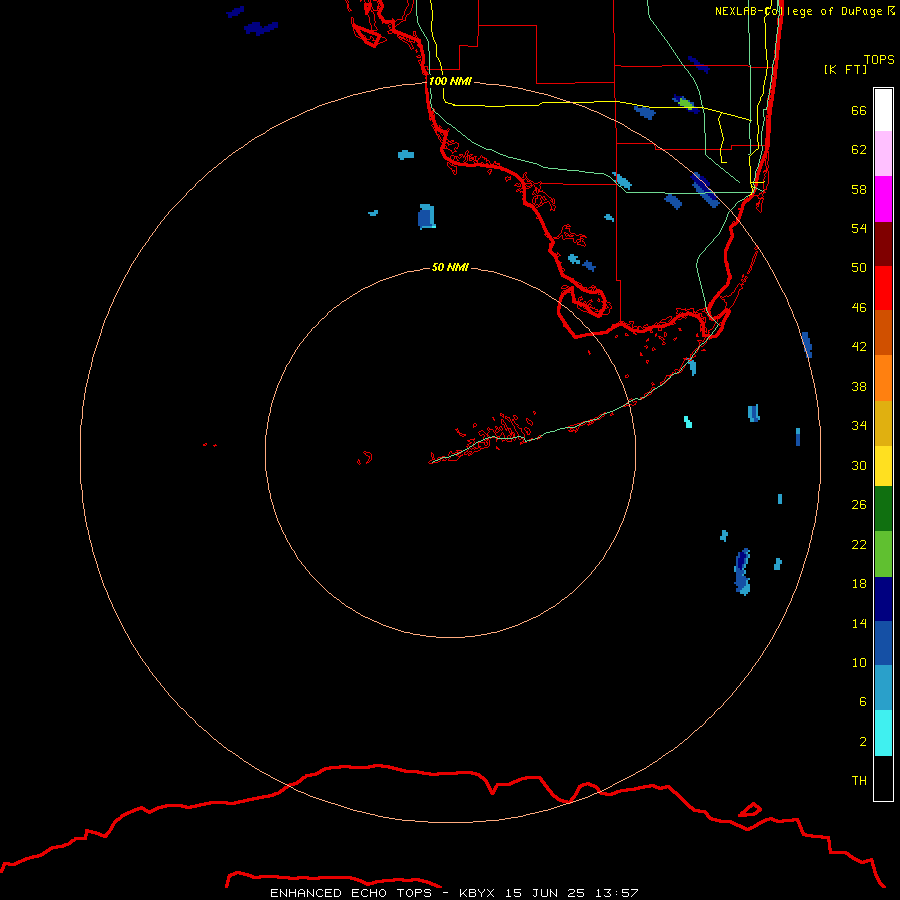Click the dark green legend swatch
Viewport: 900px width, 900px height.
point(883,509)
